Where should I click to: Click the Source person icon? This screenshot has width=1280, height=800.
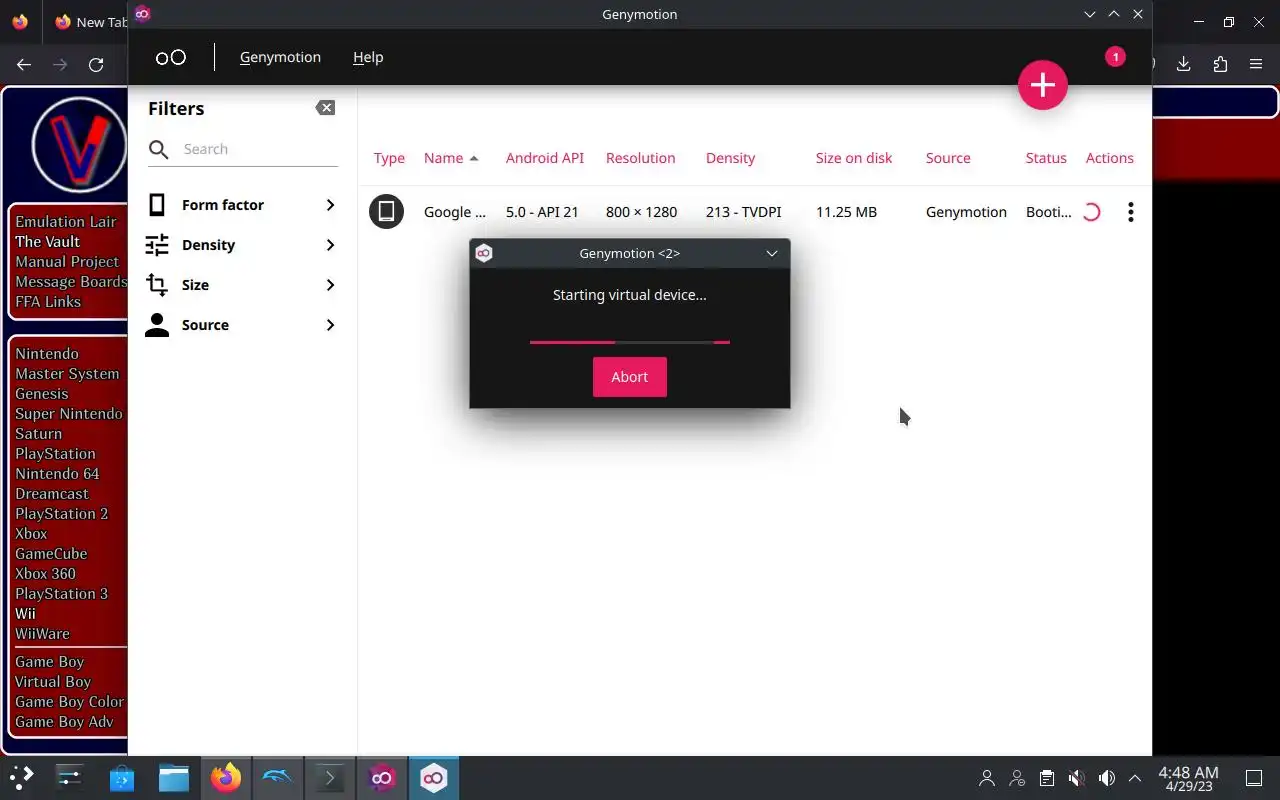click(157, 325)
